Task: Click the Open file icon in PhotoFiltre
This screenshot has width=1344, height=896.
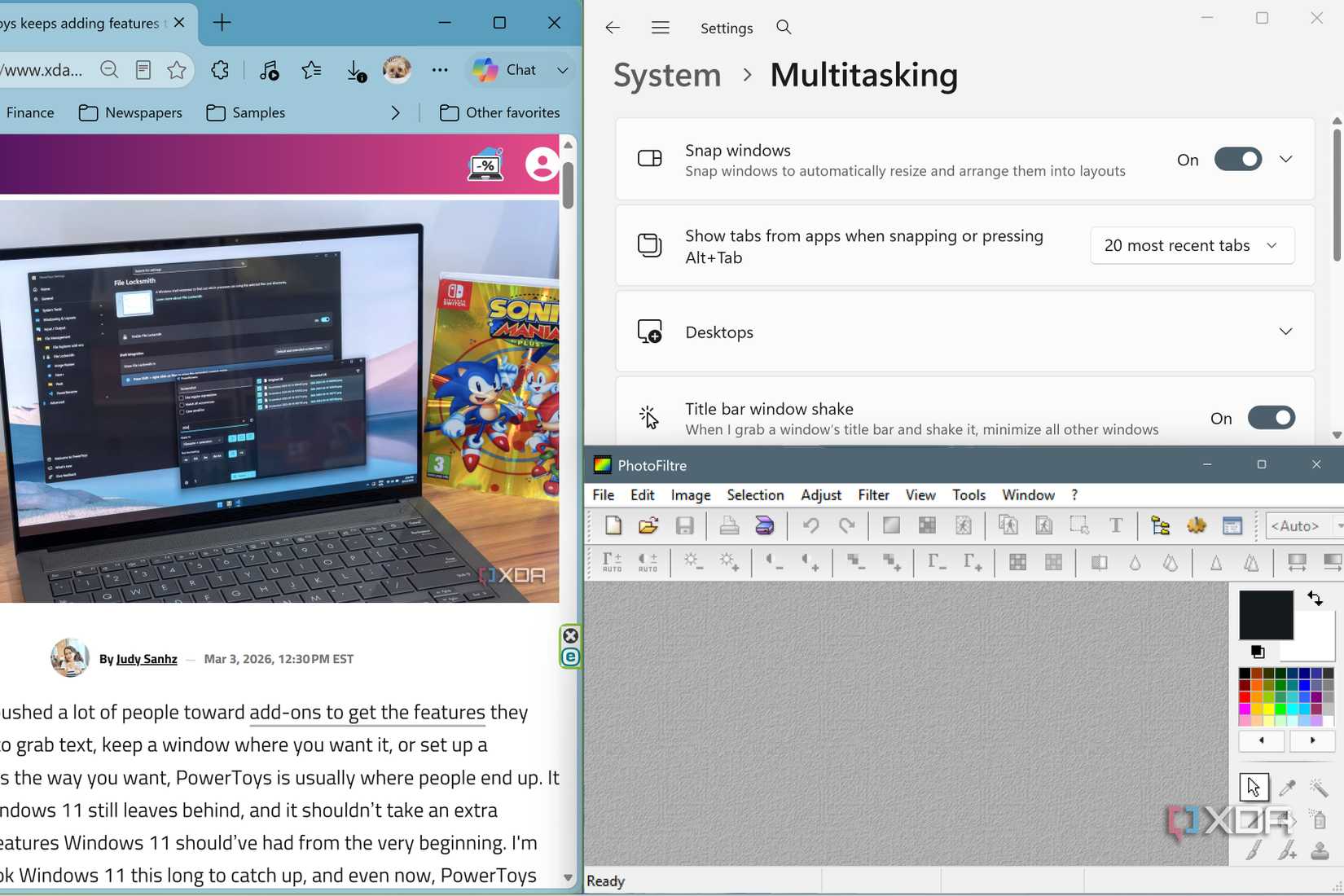Action: tap(648, 526)
